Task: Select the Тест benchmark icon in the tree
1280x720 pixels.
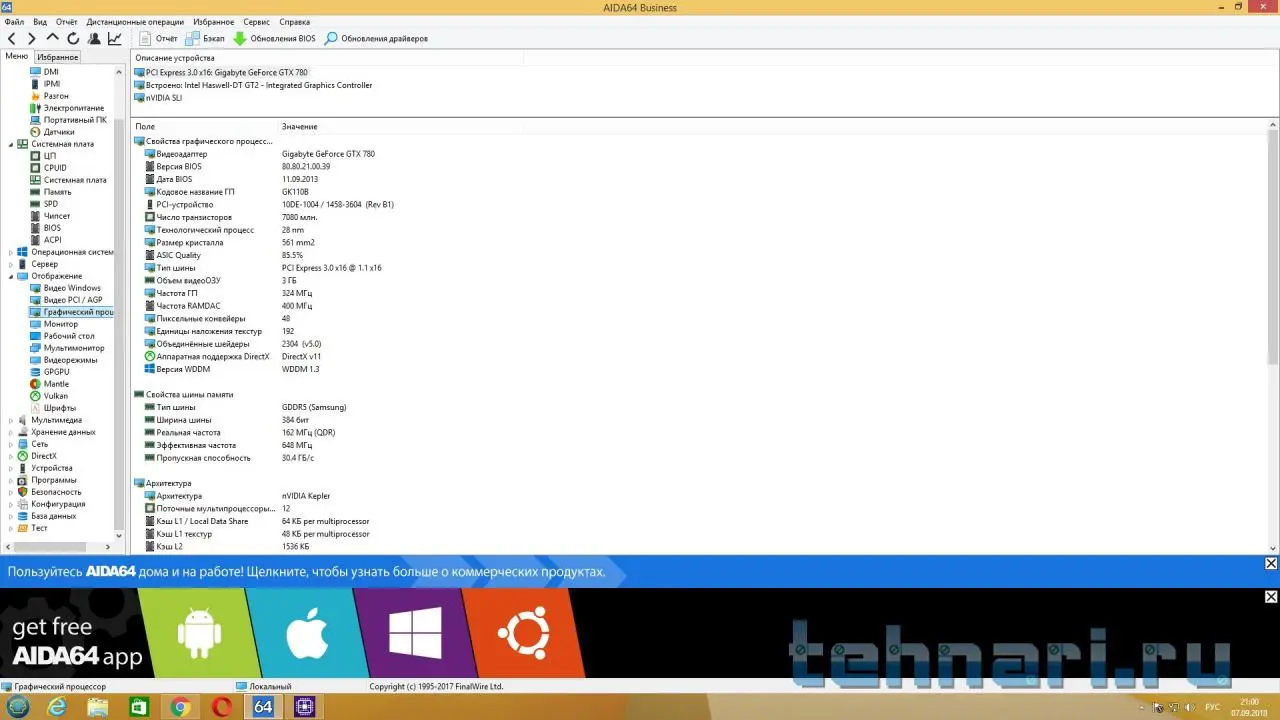Action: tap(23, 528)
